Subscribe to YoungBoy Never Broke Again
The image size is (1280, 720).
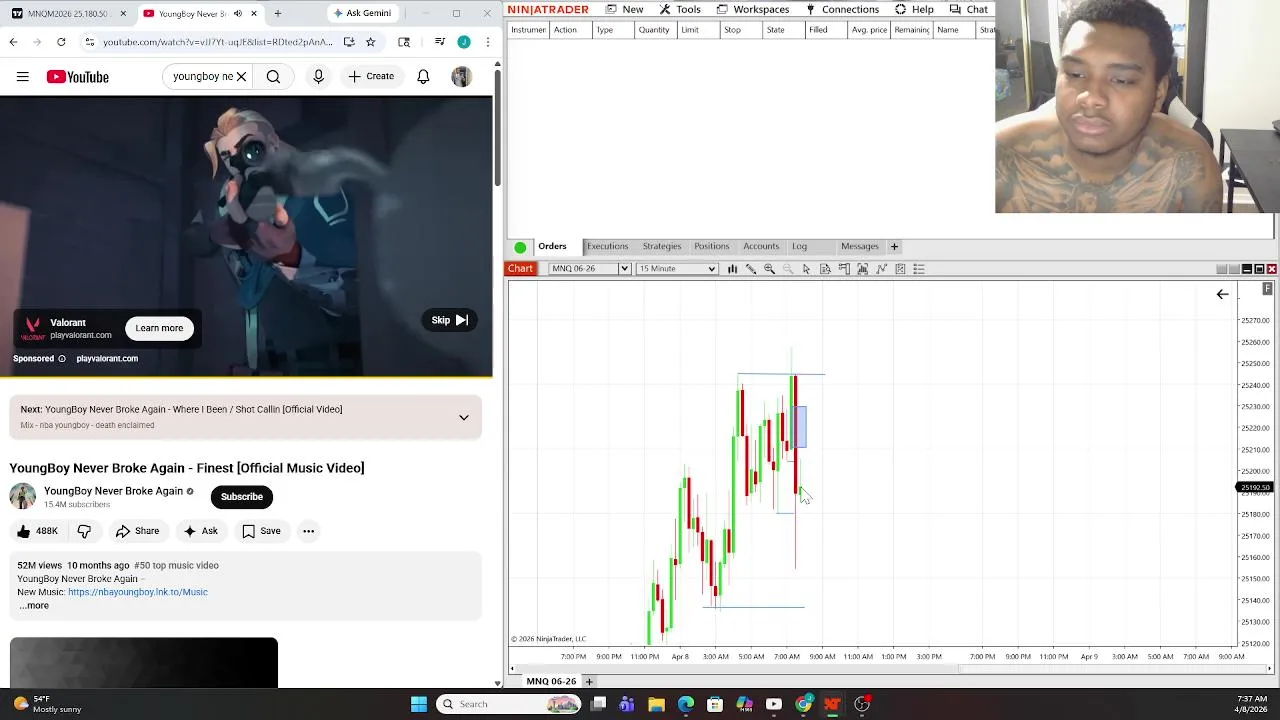click(242, 497)
